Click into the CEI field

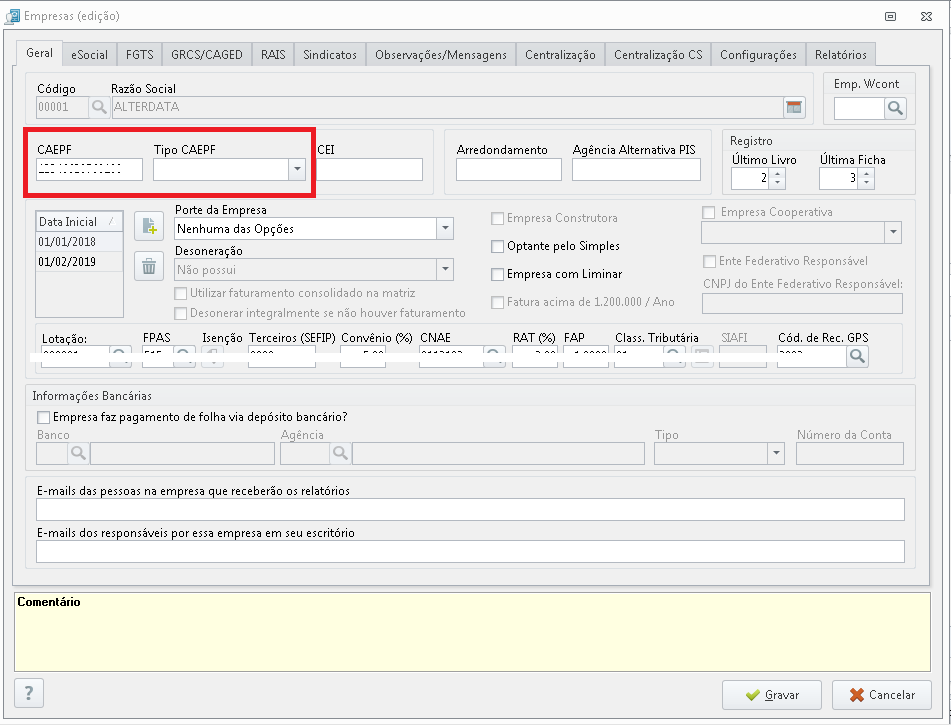pos(369,169)
